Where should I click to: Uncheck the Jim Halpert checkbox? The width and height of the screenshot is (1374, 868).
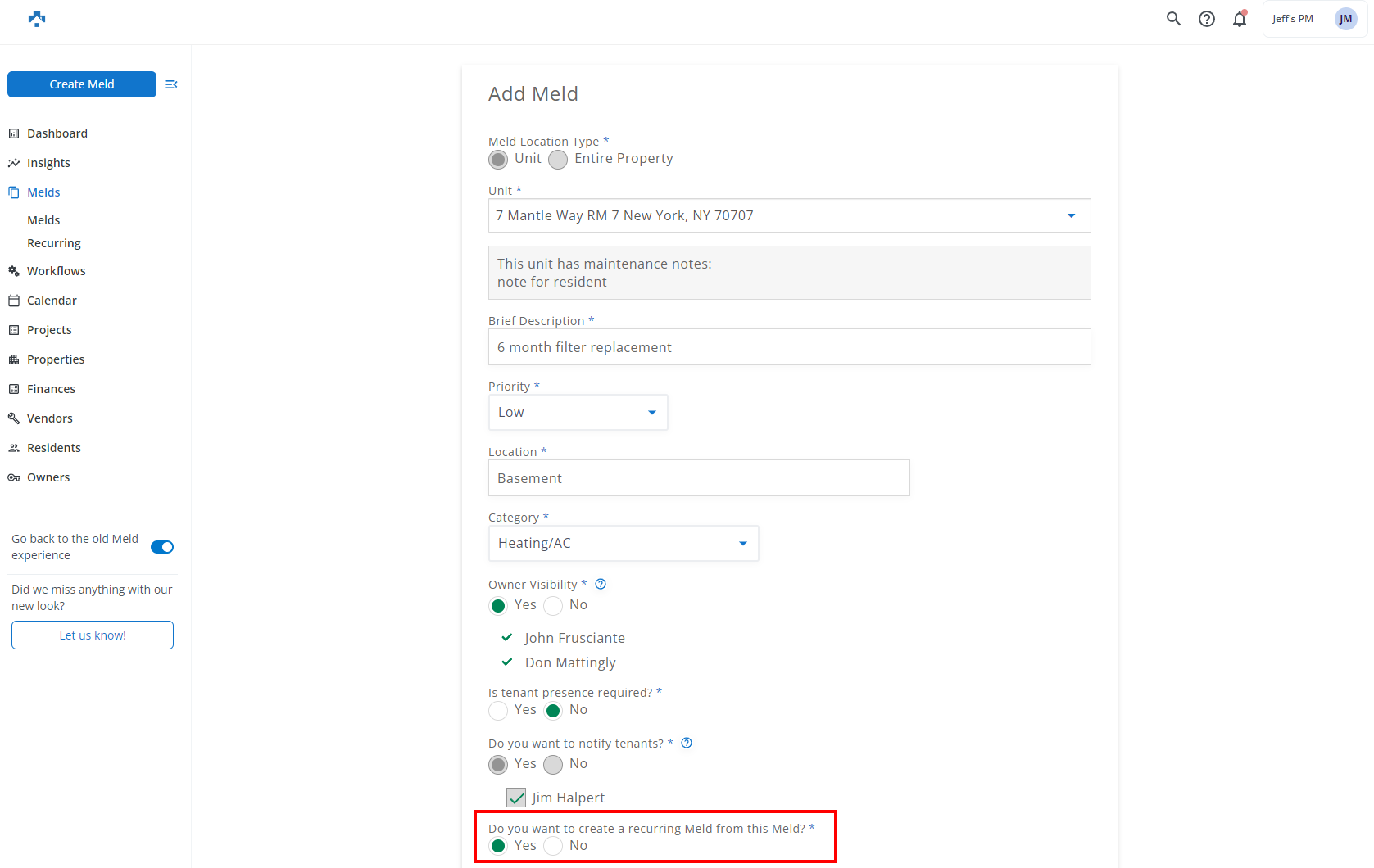[x=516, y=798]
